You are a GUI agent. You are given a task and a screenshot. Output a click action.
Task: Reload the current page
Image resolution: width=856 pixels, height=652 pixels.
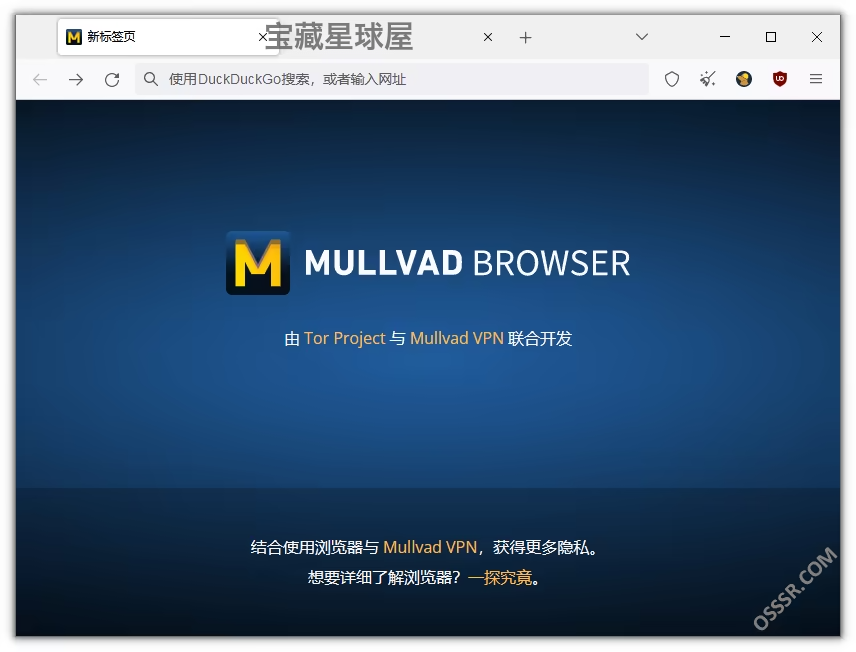click(112, 80)
